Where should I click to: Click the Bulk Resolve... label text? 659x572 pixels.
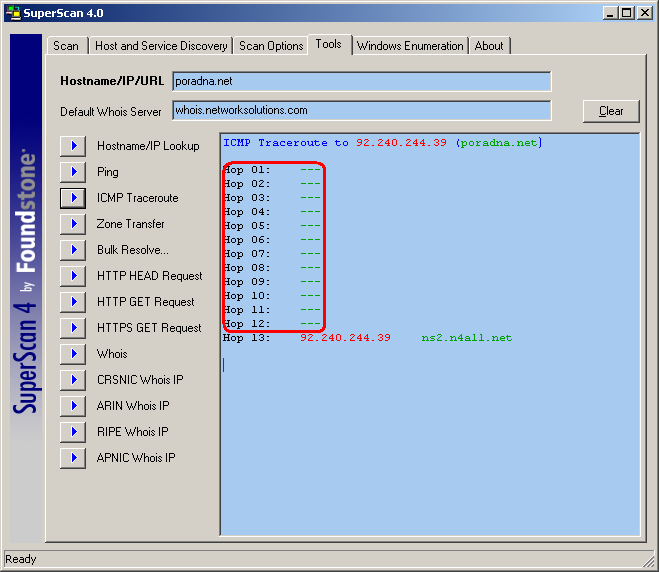coord(133,250)
